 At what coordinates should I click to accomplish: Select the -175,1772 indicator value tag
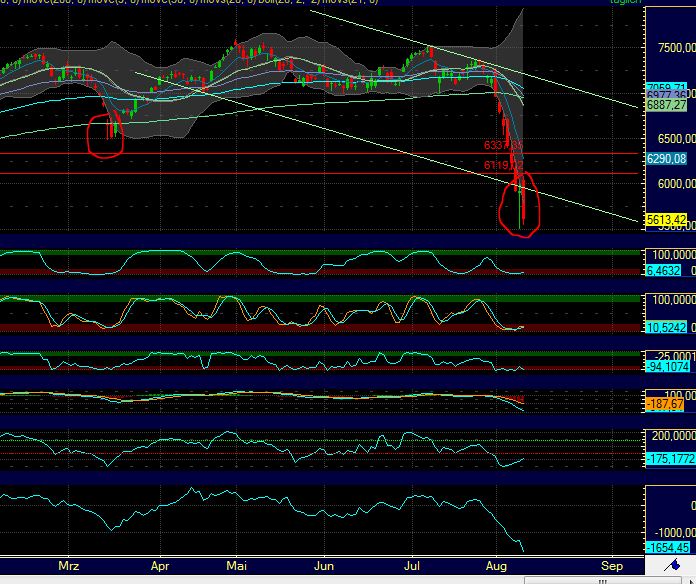(x=670, y=458)
